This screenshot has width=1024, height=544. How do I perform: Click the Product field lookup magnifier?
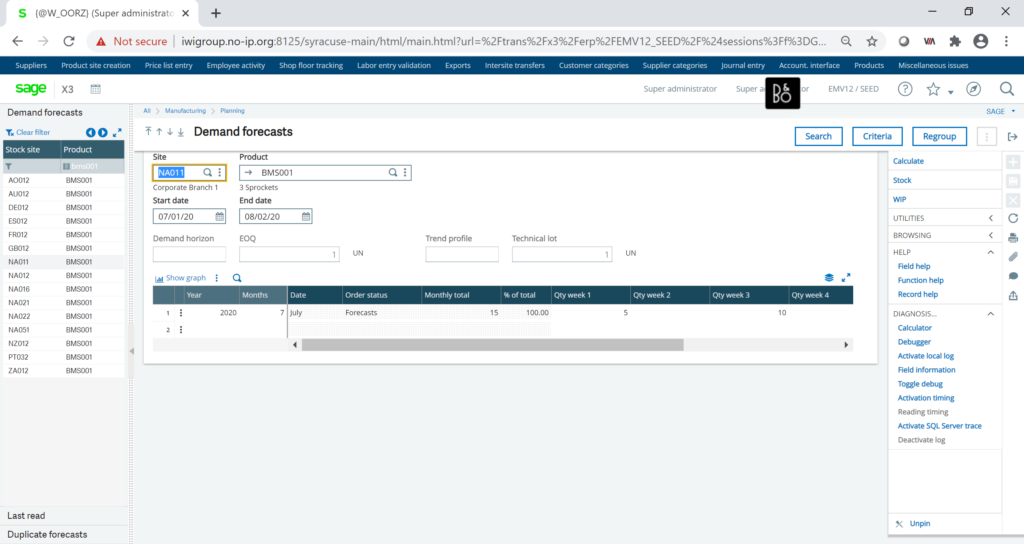tap(393, 172)
